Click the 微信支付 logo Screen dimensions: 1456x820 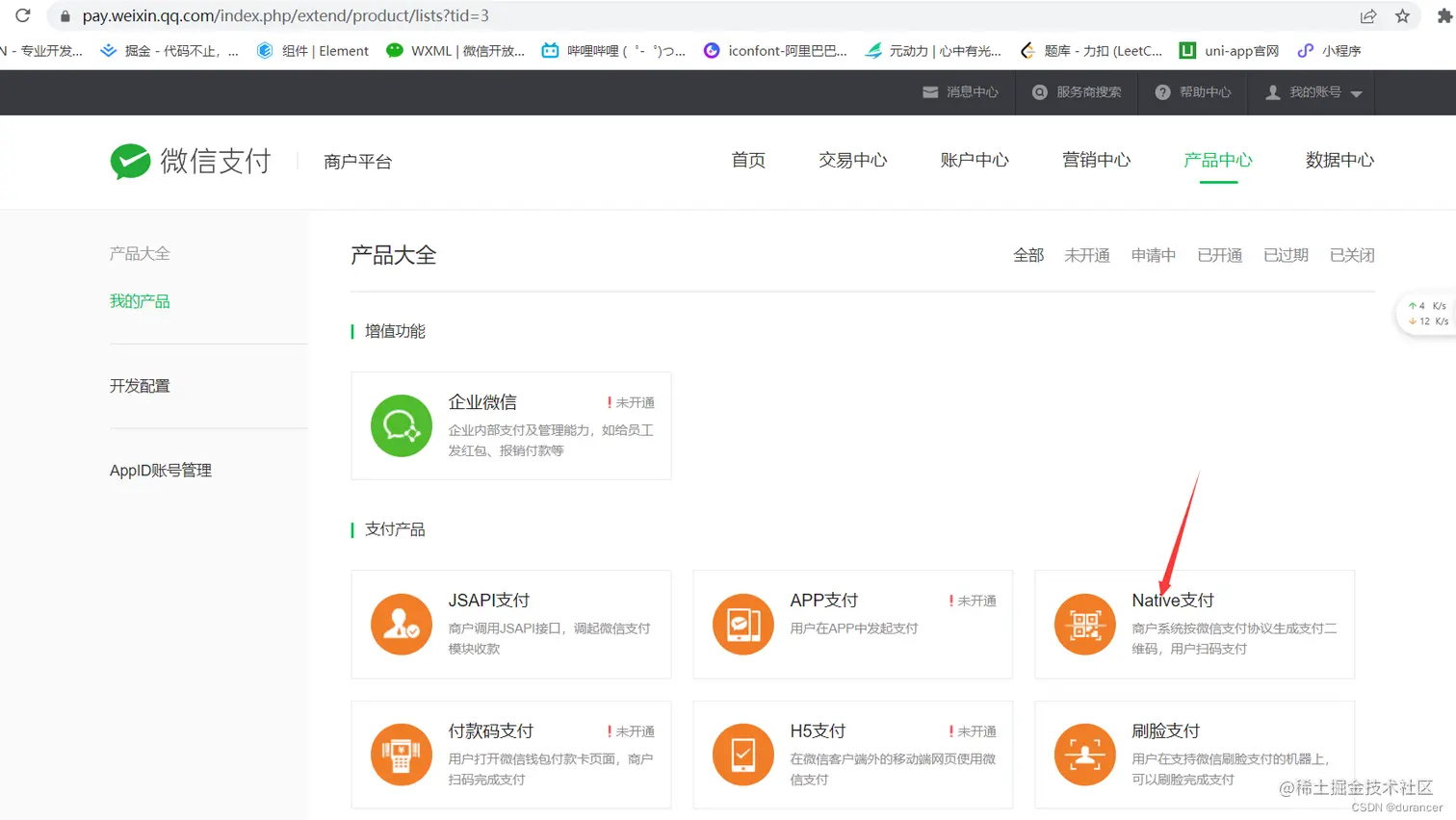(x=191, y=161)
